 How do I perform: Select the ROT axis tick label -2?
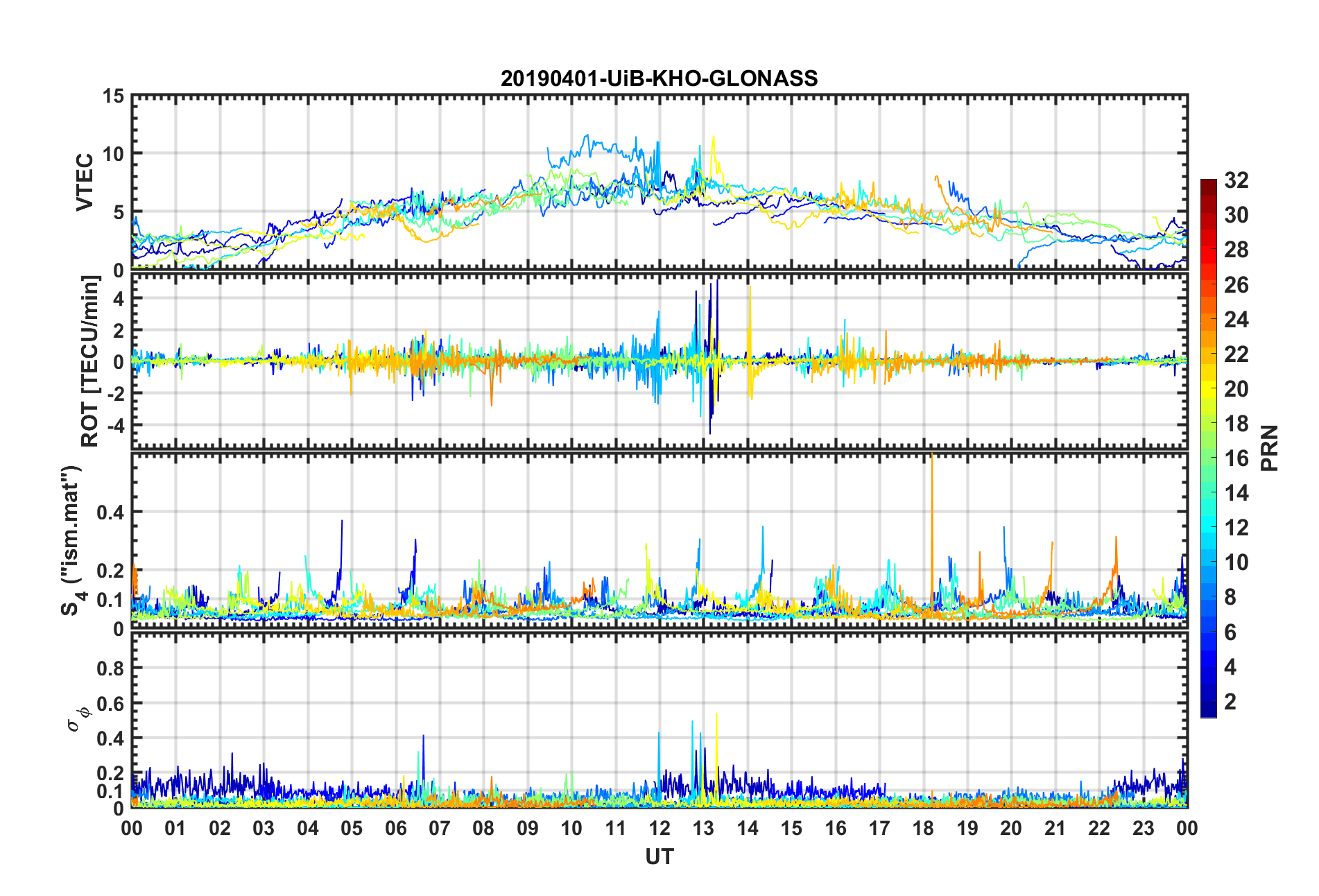pos(116,393)
